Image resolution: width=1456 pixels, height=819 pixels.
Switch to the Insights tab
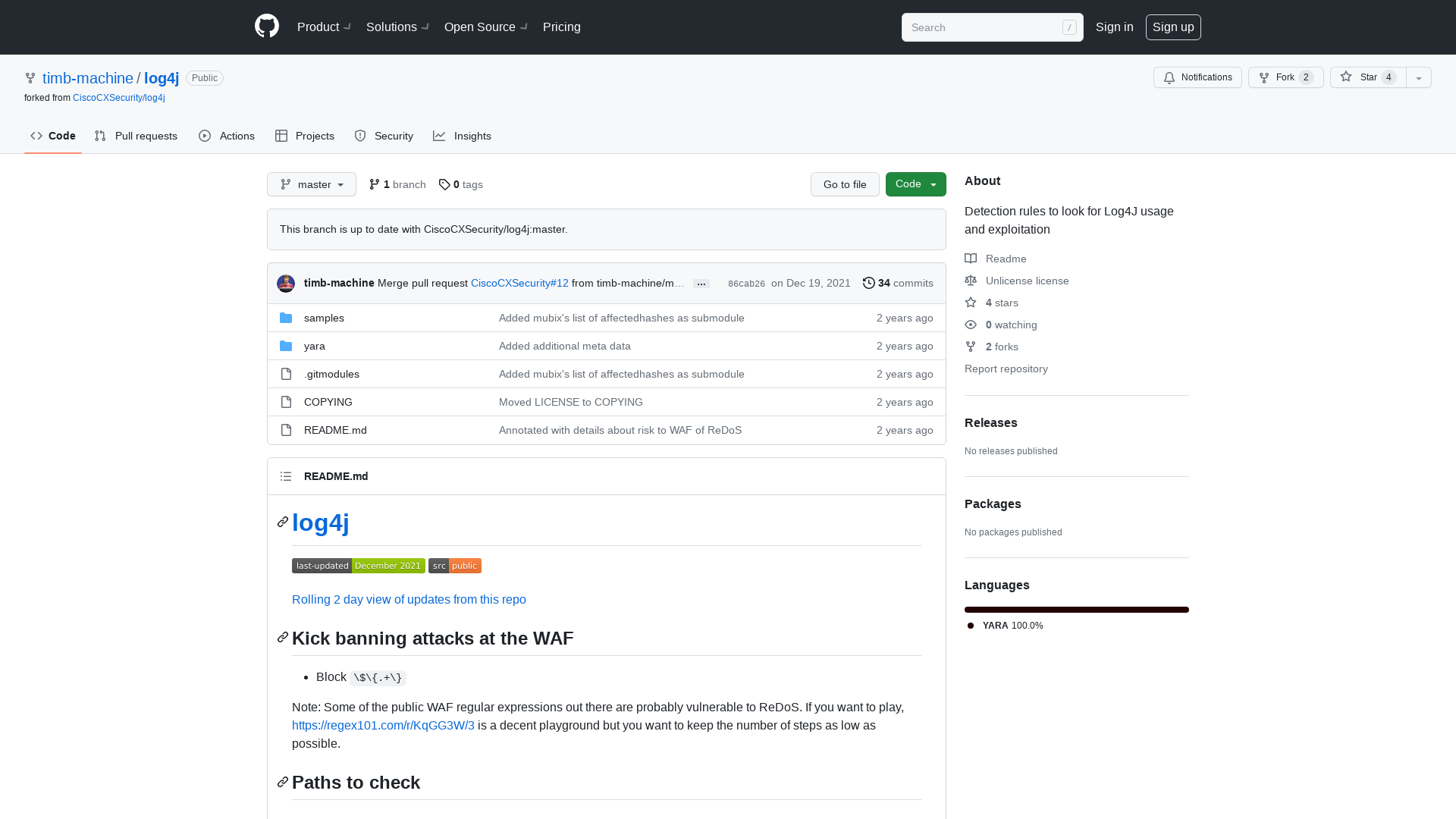click(x=463, y=136)
